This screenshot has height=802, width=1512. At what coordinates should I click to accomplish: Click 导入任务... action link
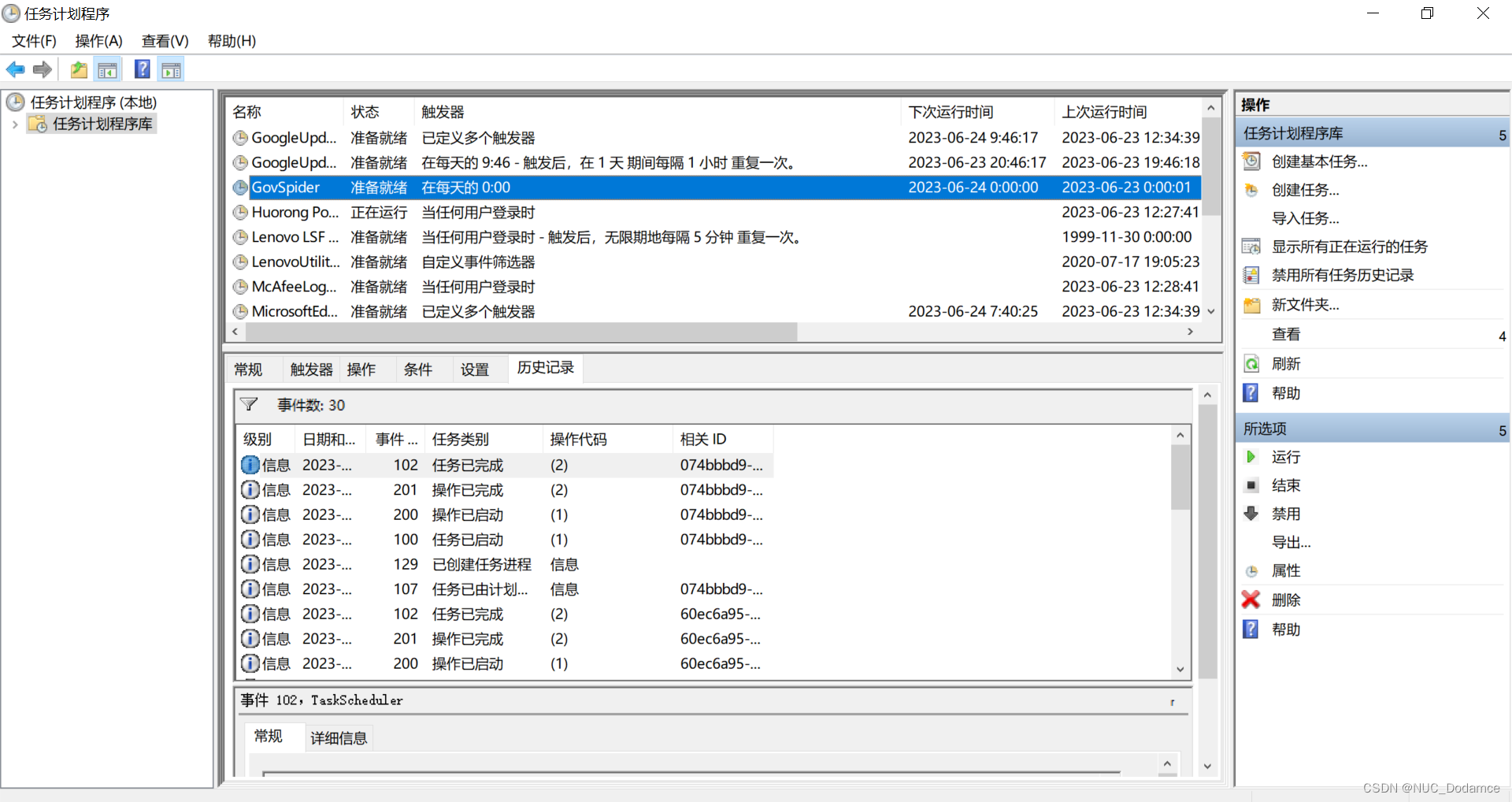coord(1305,218)
